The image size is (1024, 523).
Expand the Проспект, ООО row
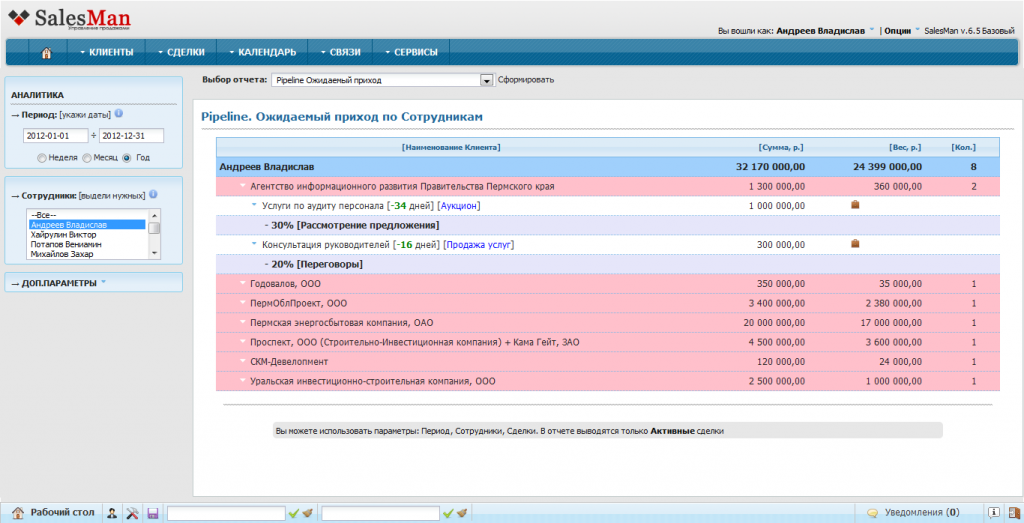click(244, 341)
